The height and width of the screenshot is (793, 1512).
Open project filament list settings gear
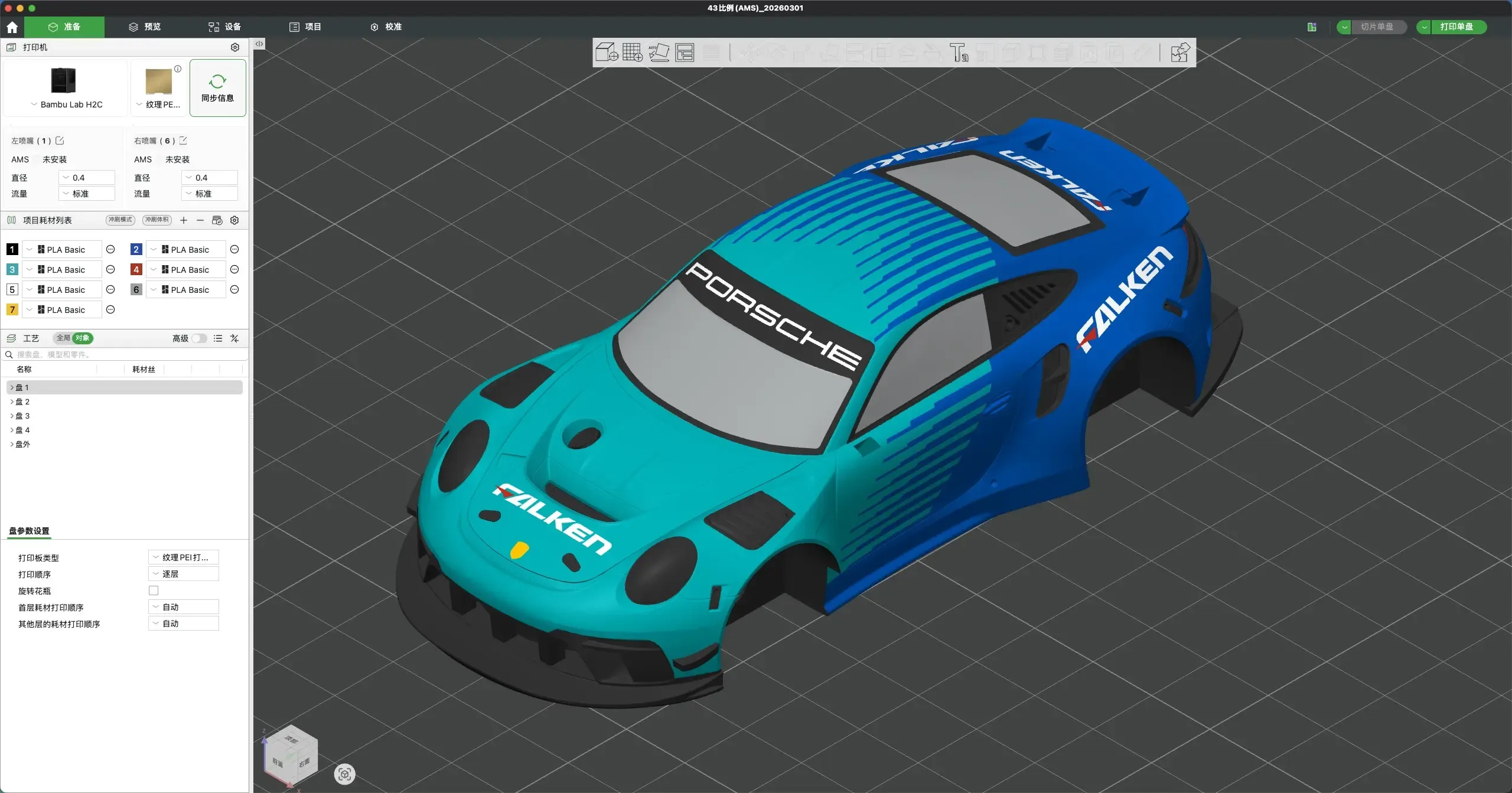(x=234, y=220)
